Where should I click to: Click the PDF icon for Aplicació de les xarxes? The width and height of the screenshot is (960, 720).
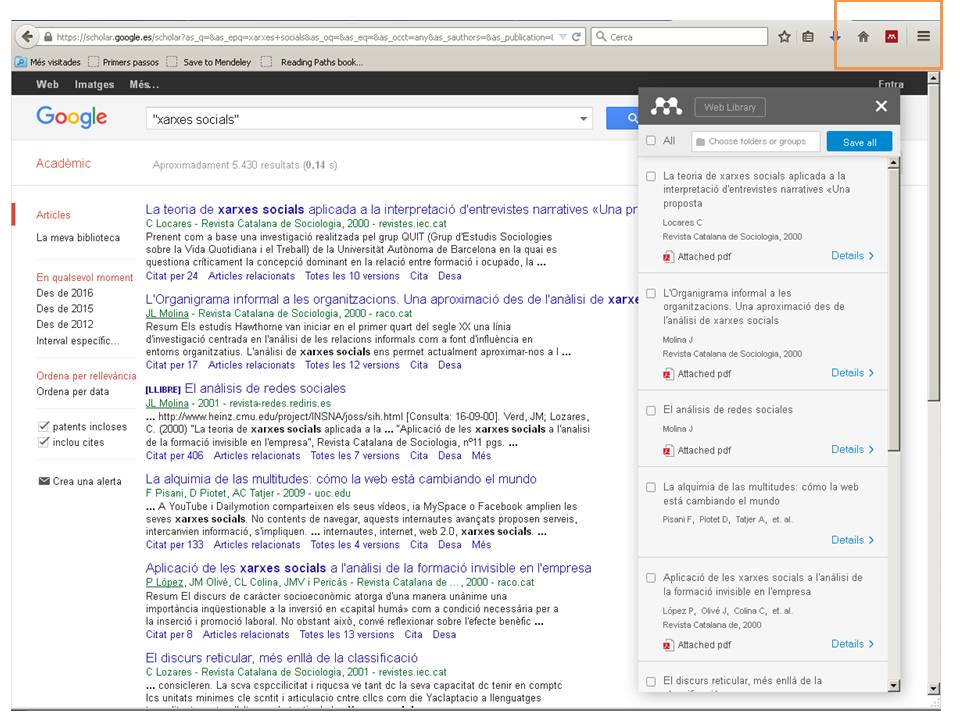click(668, 645)
